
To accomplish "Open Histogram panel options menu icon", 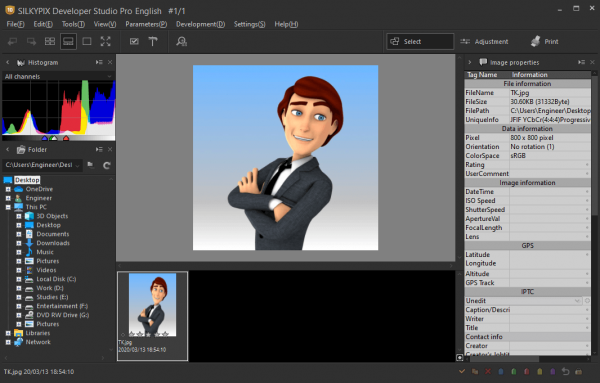I will (99, 62).
